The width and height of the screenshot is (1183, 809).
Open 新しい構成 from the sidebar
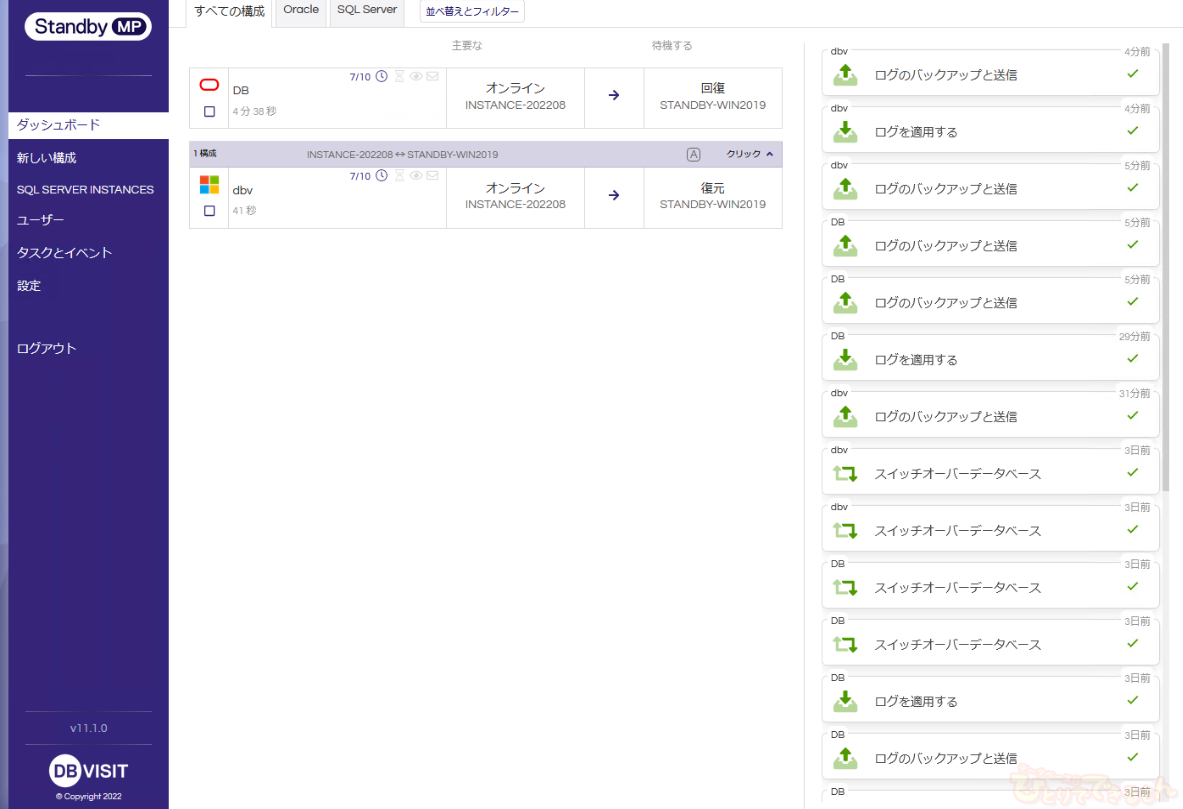(x=46, y=158)
